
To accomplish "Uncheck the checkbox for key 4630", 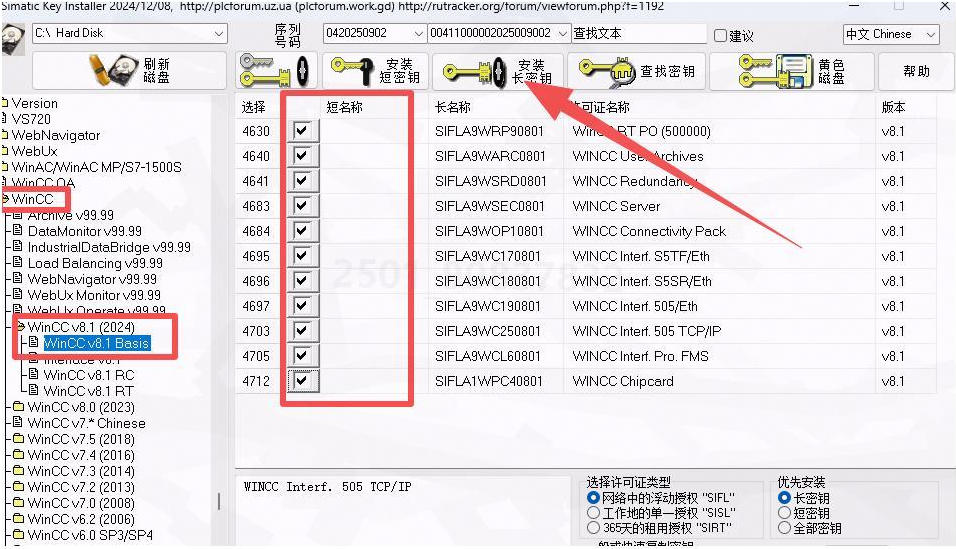I will (x=302, y=131).
